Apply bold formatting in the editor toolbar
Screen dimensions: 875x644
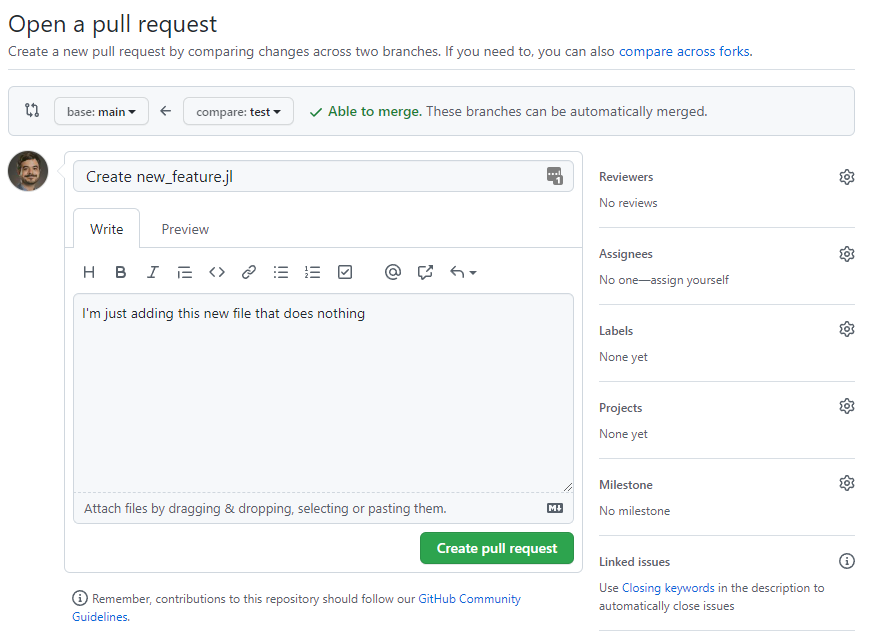point(121,272)
